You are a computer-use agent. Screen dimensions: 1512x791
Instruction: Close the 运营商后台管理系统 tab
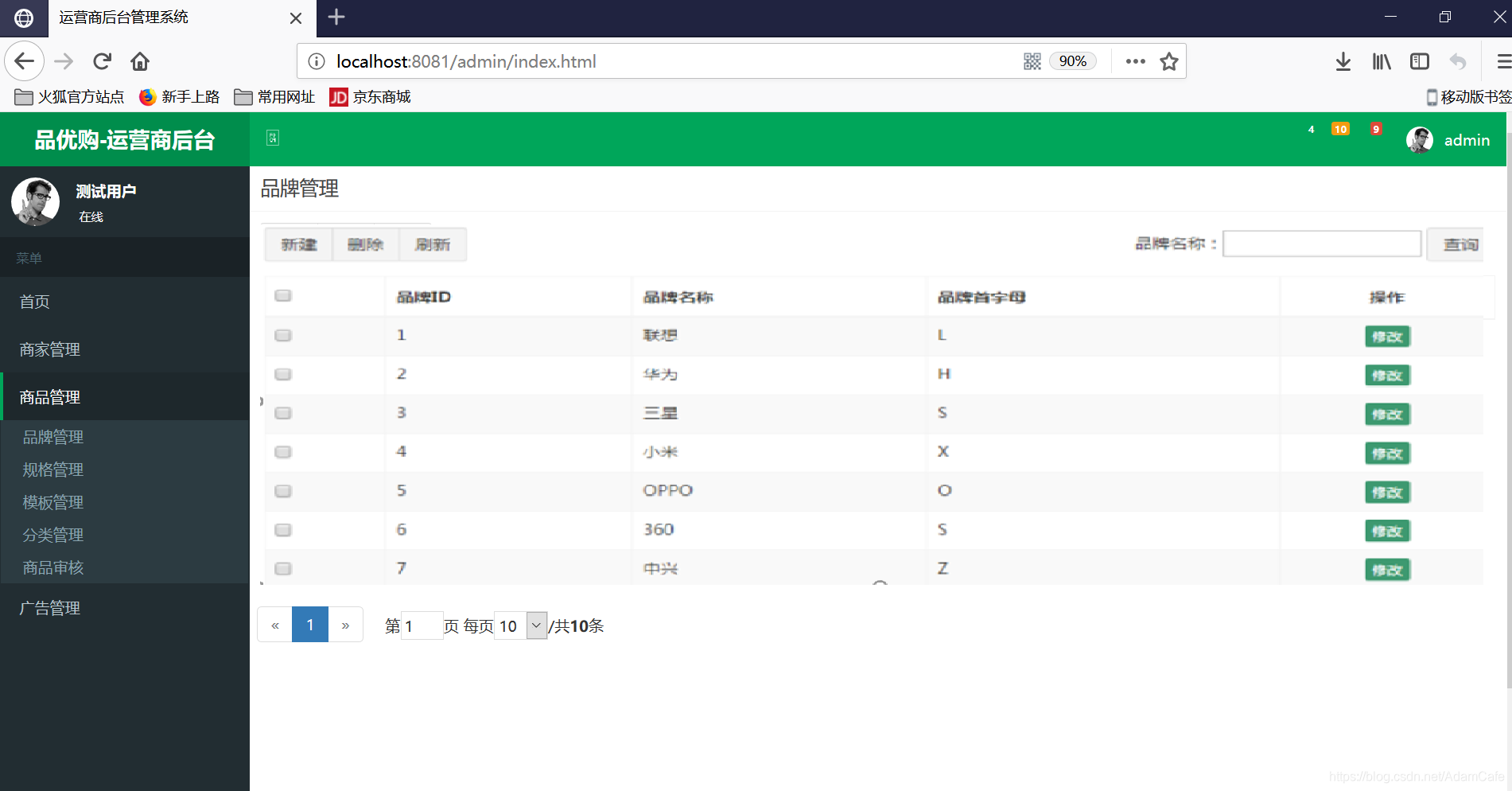[296, 18]
